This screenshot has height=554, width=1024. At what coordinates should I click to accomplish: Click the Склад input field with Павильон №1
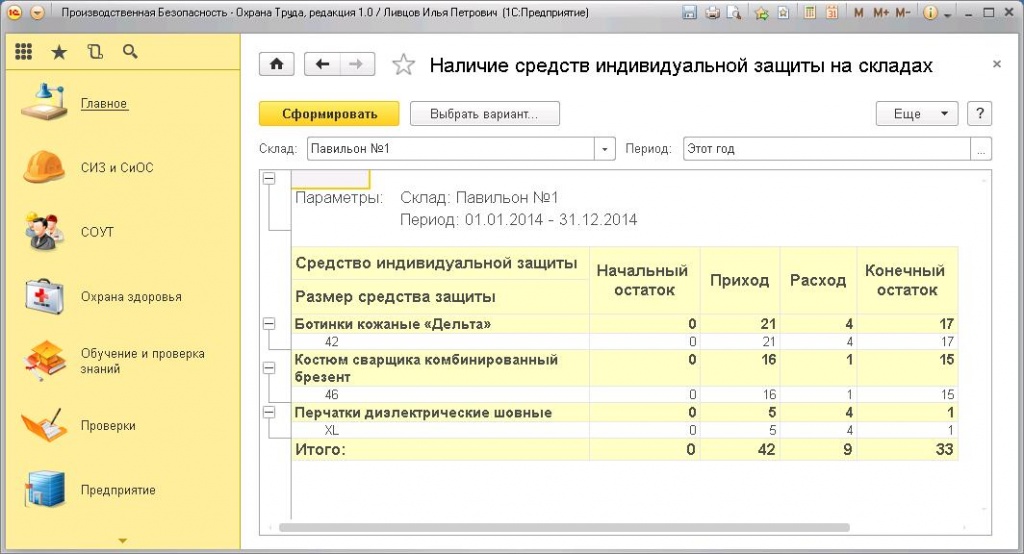[451, 148]
